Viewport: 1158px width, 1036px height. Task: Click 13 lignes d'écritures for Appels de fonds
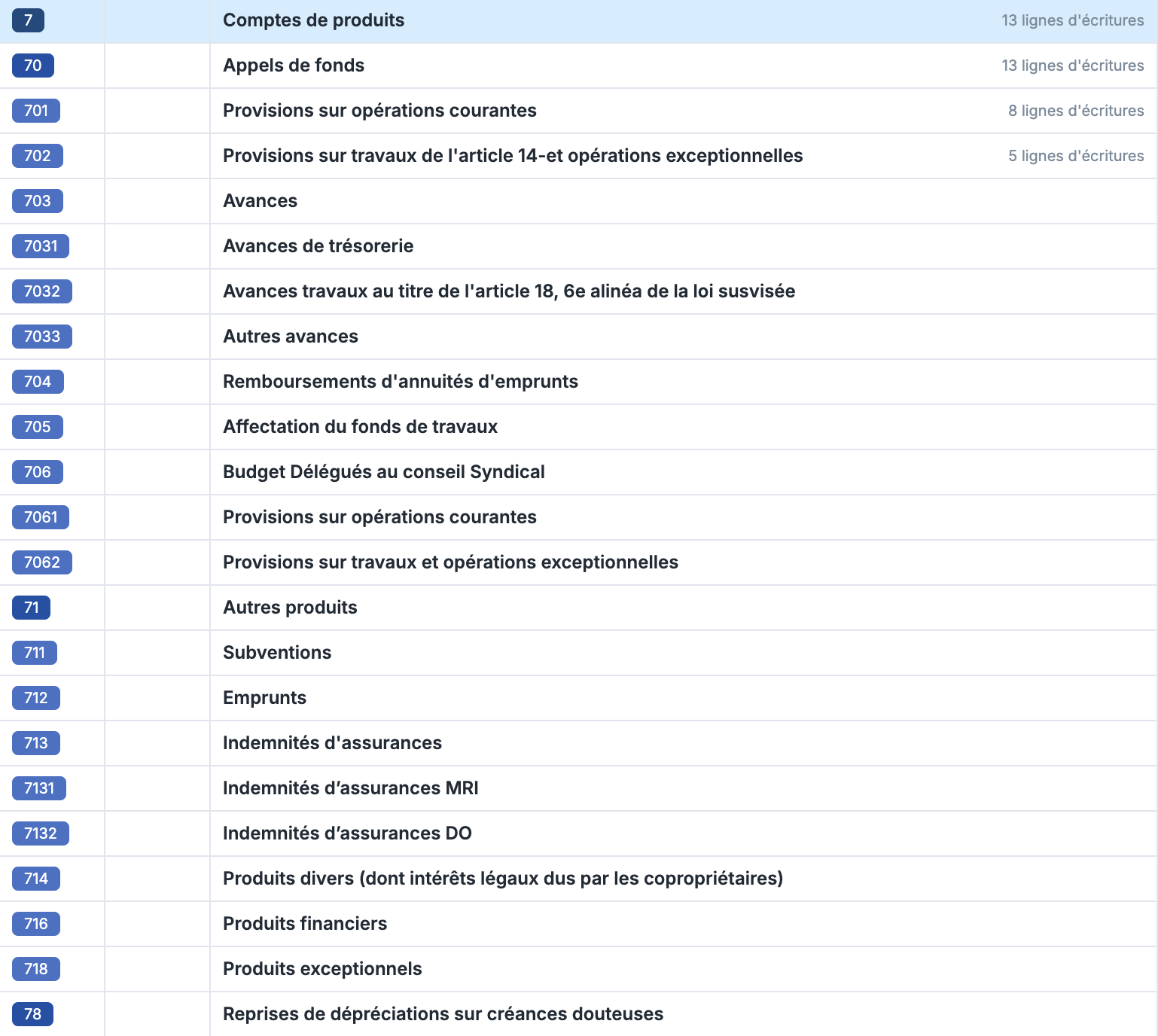pyautogui.click(x=1072, y=66)
